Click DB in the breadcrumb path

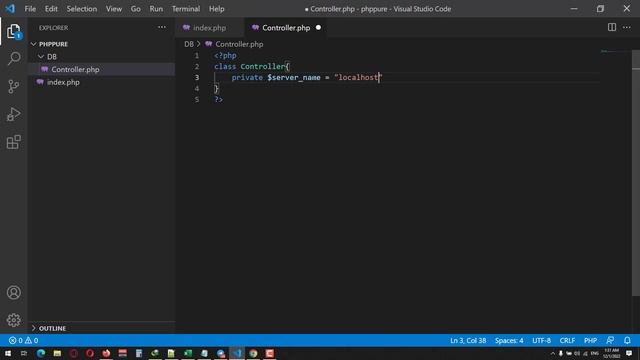coord(189,44)
